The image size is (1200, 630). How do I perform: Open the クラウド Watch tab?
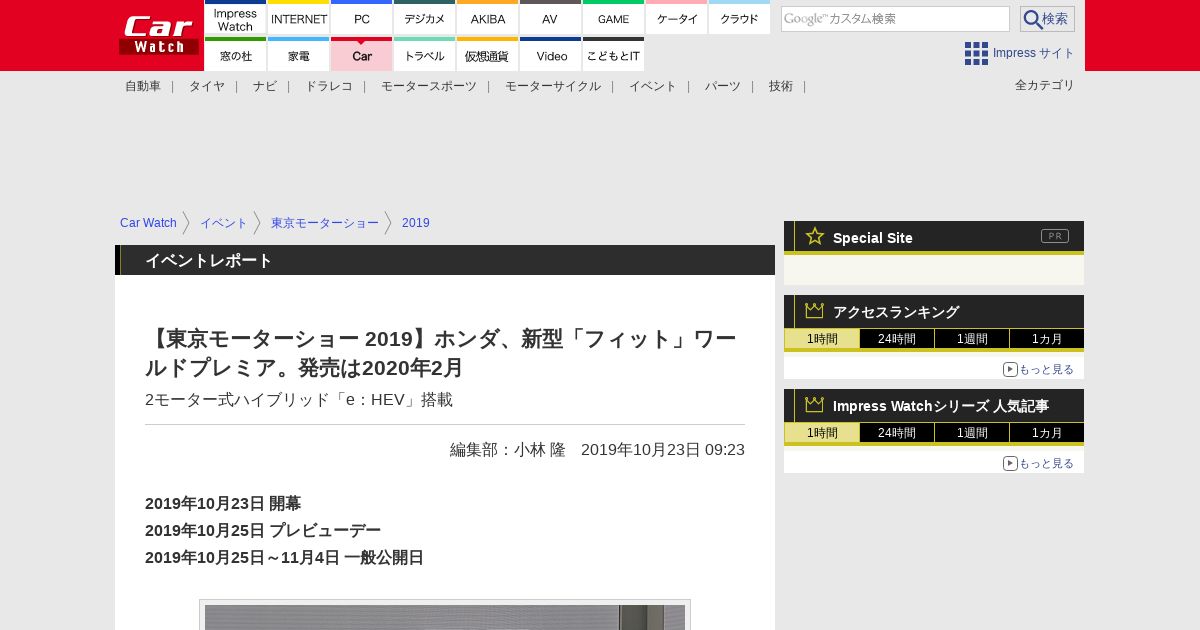click(x=739, y=17)
